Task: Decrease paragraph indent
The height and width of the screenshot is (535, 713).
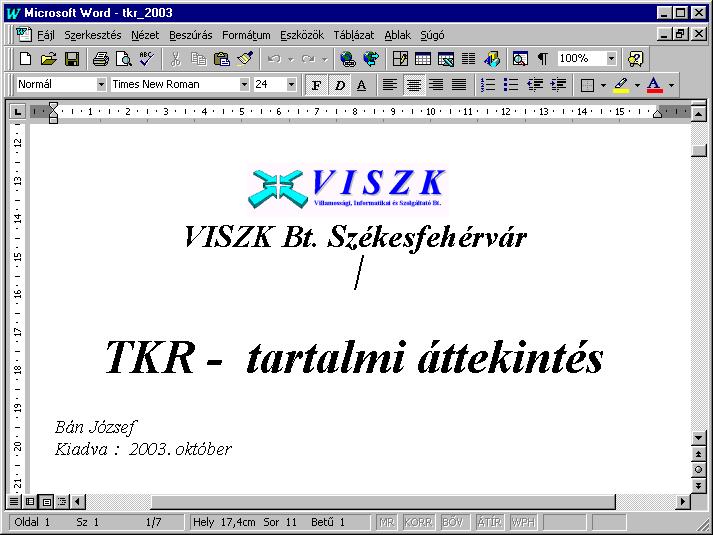Action: (535, 85)
